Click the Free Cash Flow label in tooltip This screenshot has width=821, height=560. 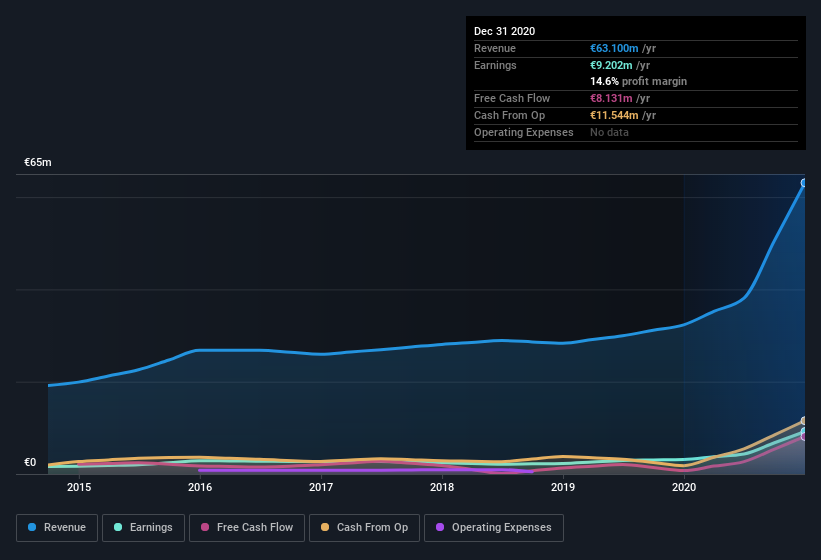512,98
